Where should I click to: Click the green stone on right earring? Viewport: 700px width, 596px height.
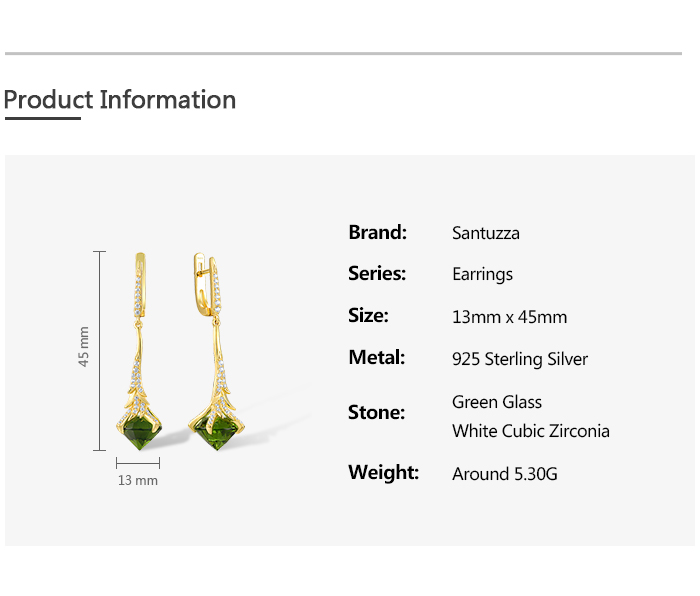(217, 435)
